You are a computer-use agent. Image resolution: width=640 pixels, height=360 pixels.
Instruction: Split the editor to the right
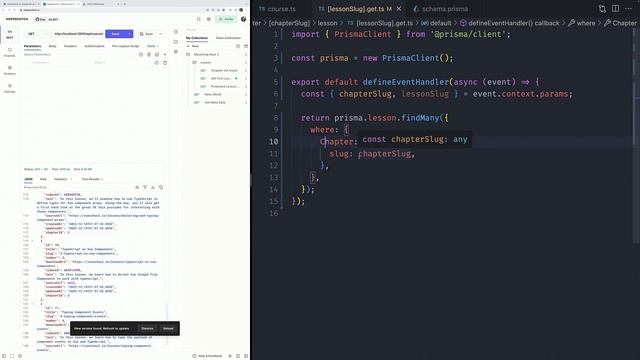click(x=615, y=9)
